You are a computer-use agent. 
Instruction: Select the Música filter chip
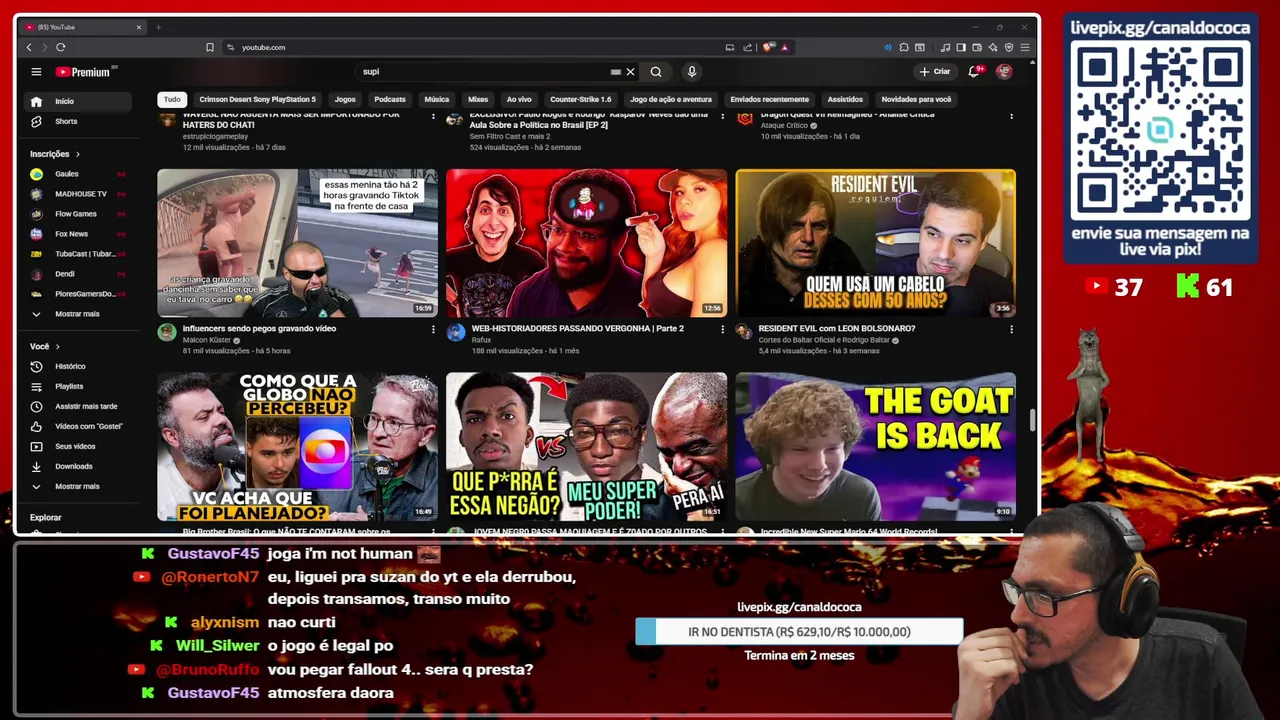(437, 99)
